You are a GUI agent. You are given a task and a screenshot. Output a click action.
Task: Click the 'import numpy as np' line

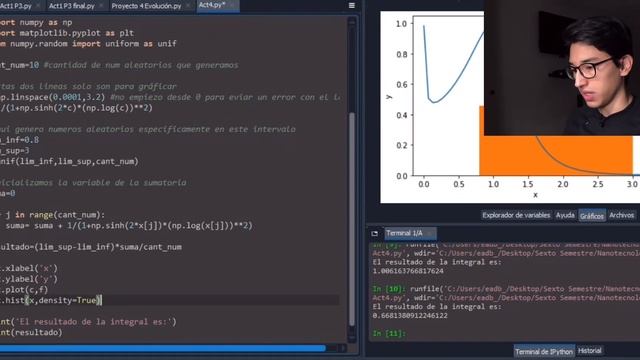(36, 22)
